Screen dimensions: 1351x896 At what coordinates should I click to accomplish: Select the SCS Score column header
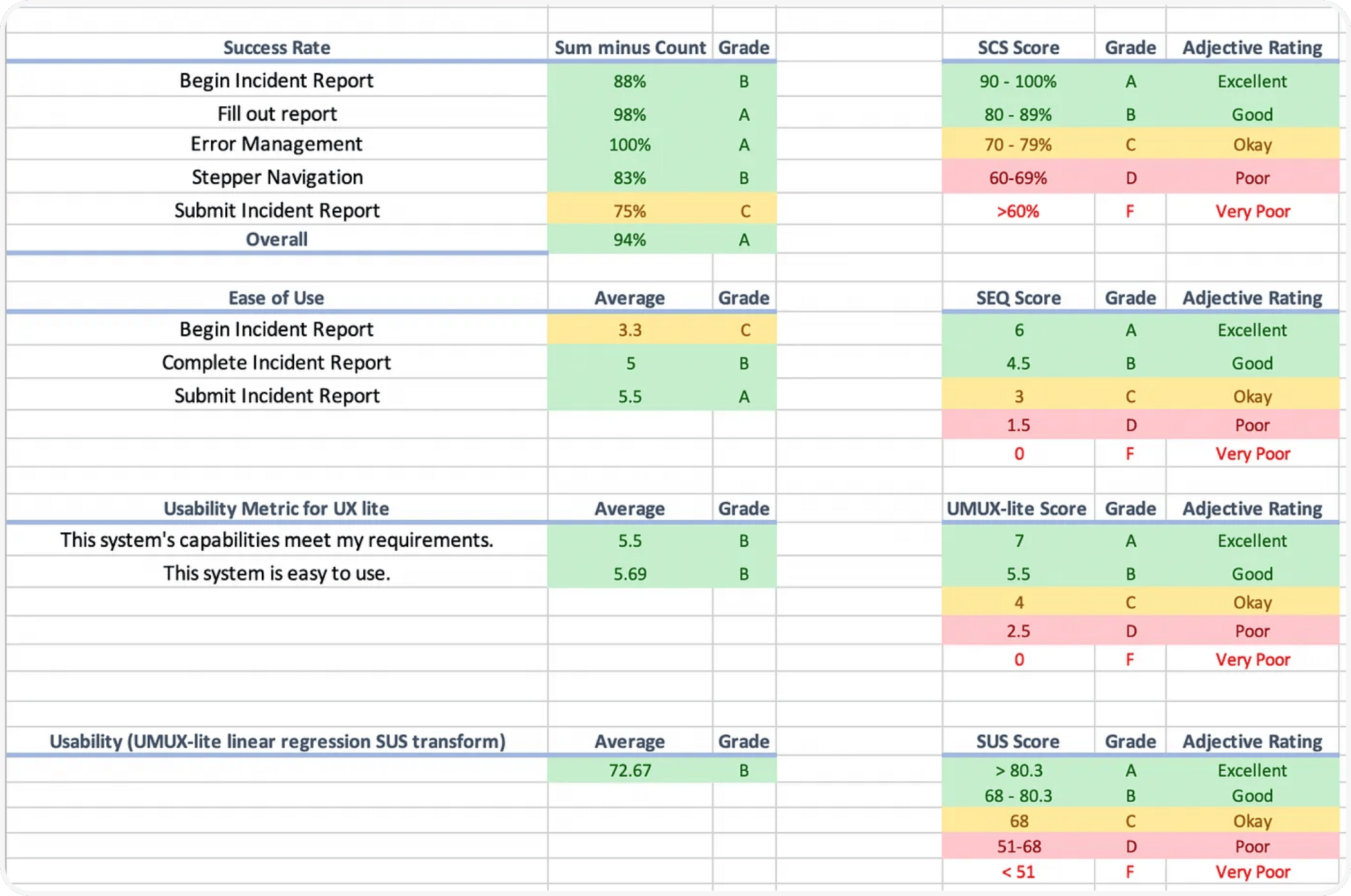click(x=1017, y=47)
